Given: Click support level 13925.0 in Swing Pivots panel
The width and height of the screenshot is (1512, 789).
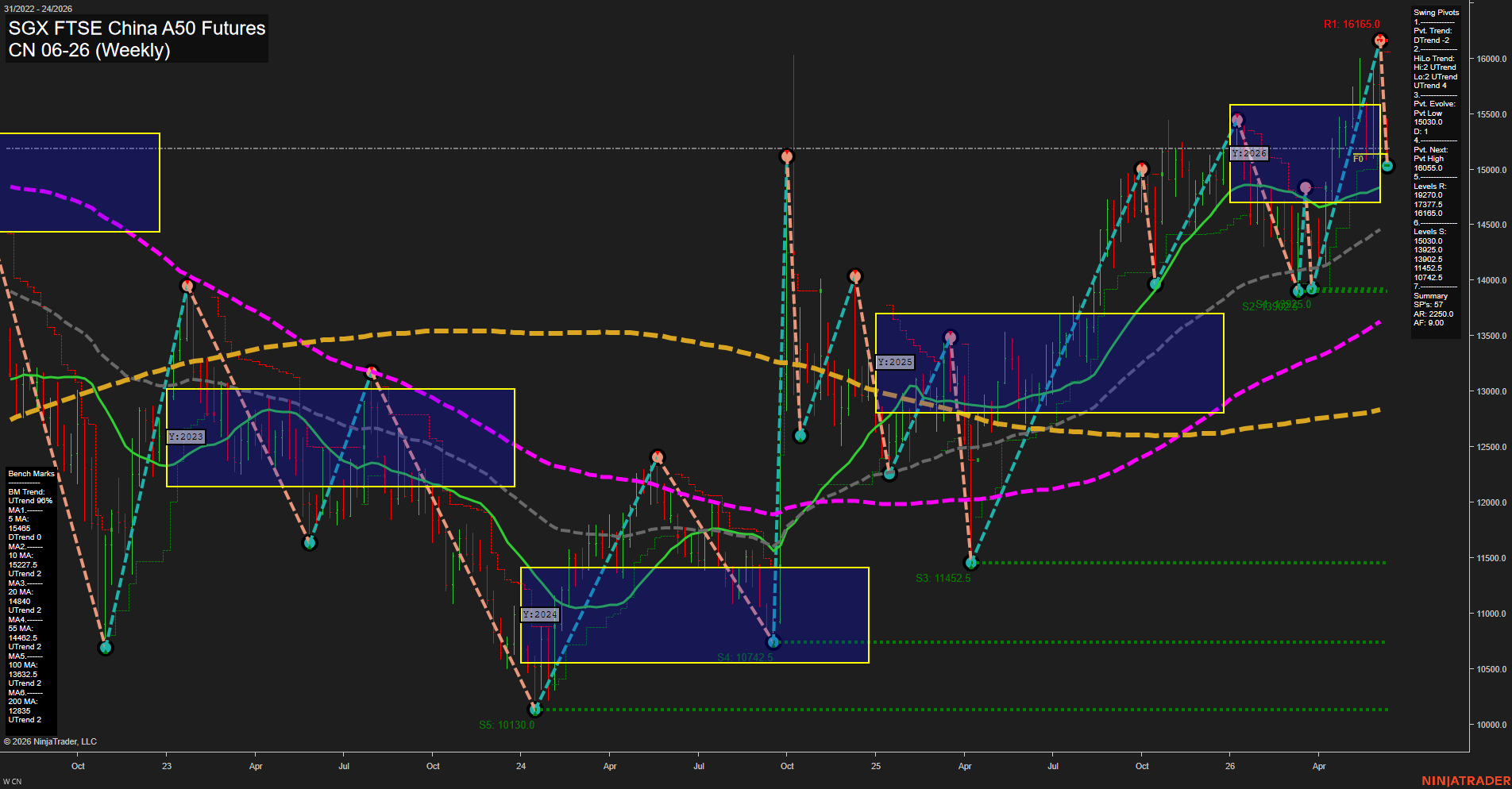Looking at the screenshot, I should tap(1428, 250).
